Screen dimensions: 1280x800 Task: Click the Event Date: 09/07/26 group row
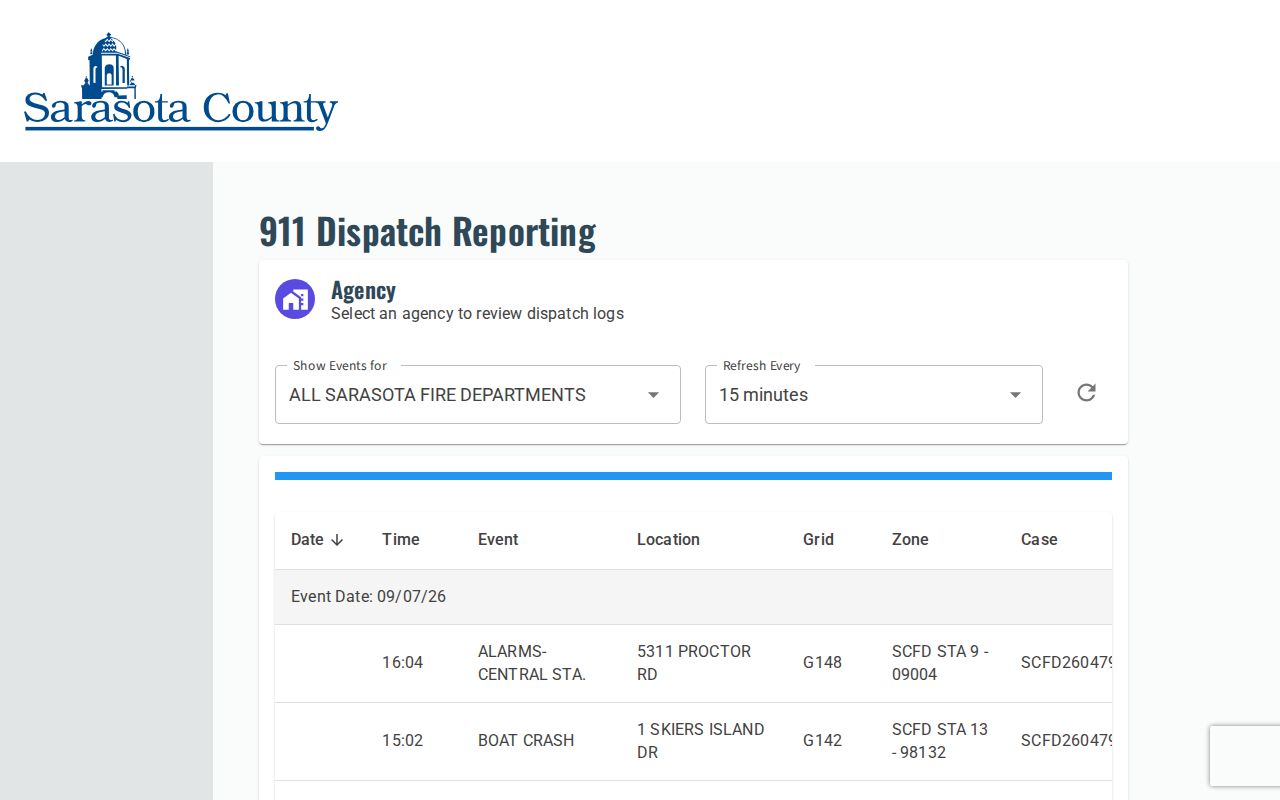693,597
